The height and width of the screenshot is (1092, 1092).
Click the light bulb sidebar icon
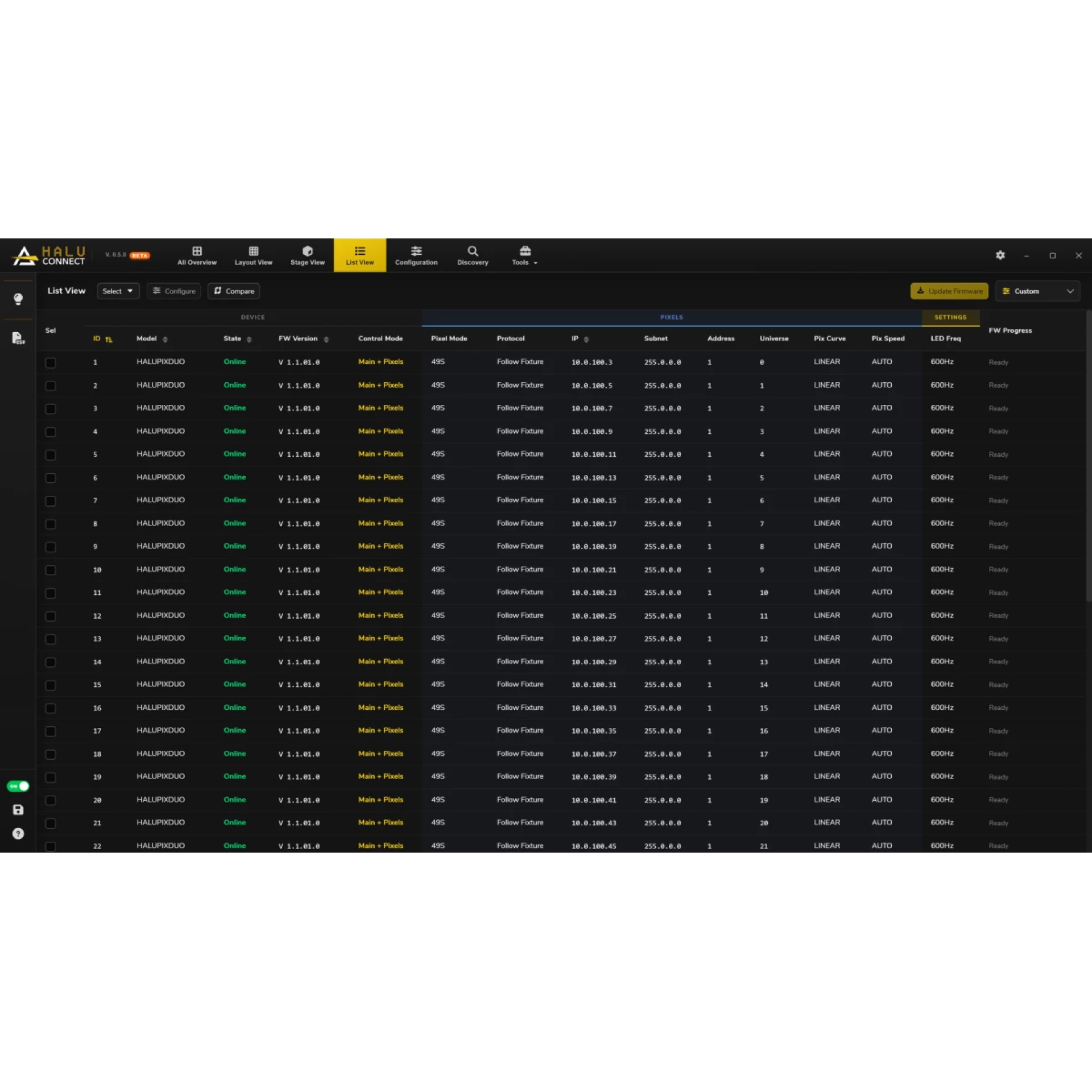pyautogui.click(x=18, y=299)
